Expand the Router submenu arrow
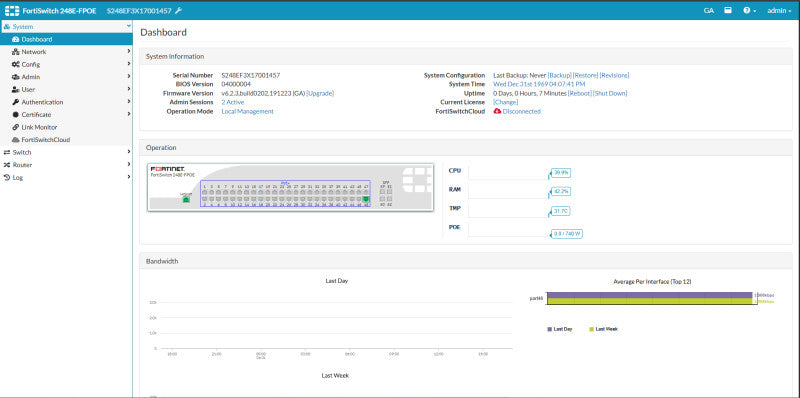This screenshot has height=398, width=800. click(x=129, y=164)
